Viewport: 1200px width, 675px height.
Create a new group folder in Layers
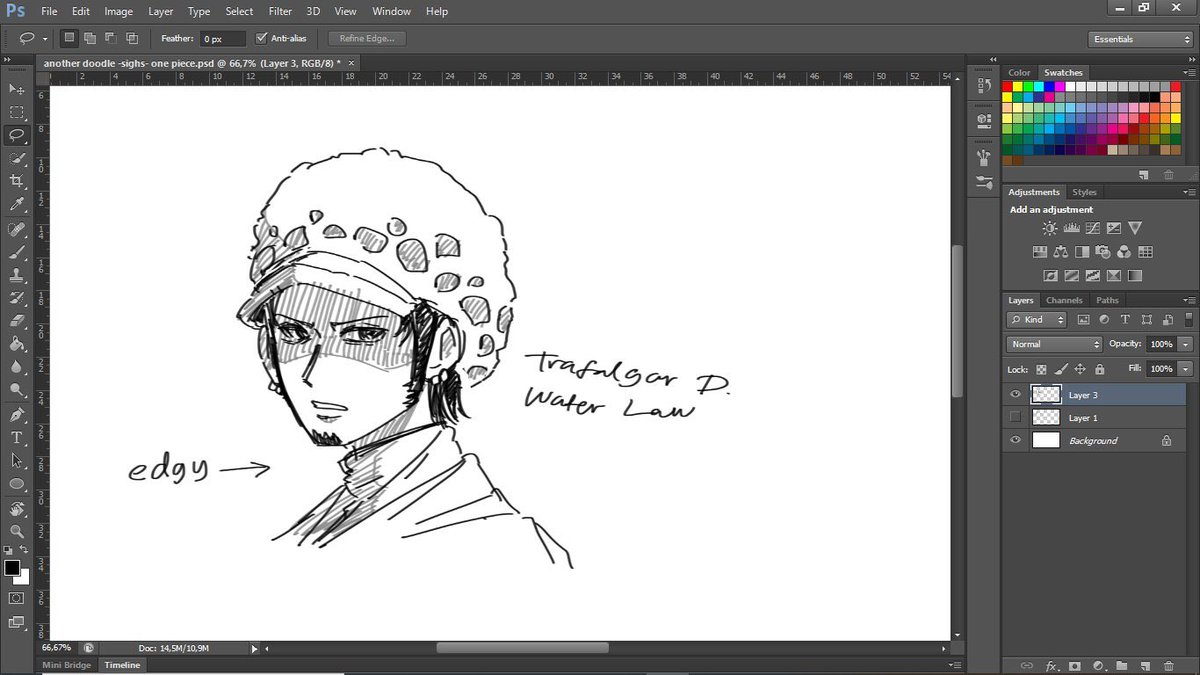coord(1122,665)
